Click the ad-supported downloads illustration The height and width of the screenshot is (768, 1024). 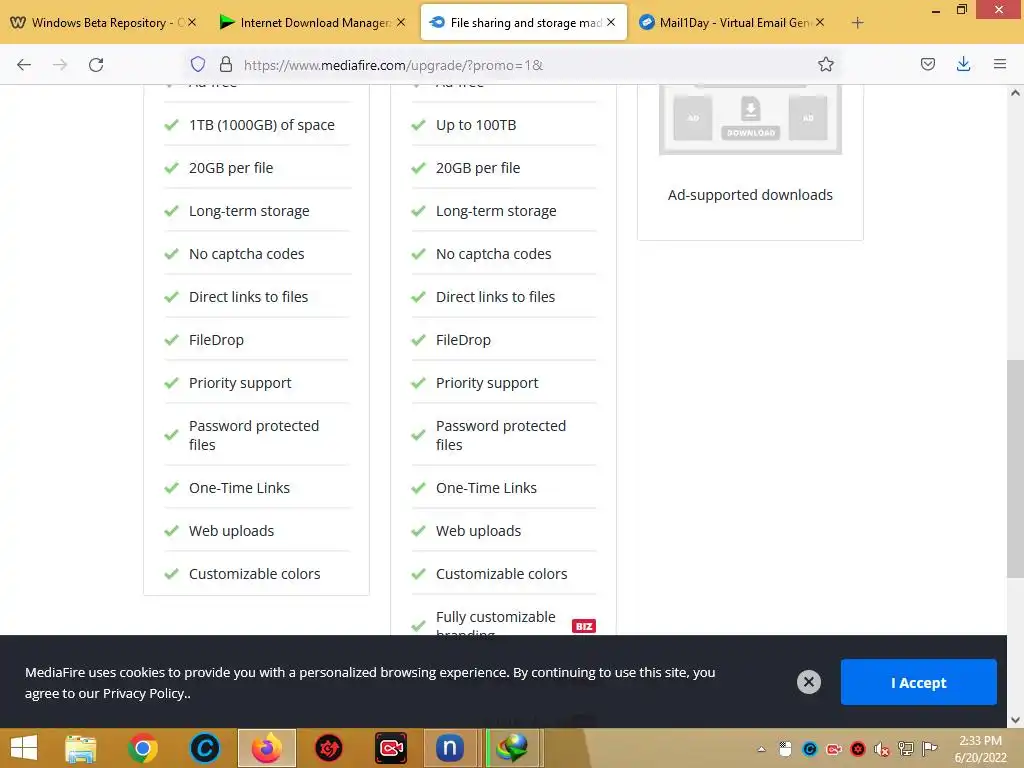click(750, 119)
